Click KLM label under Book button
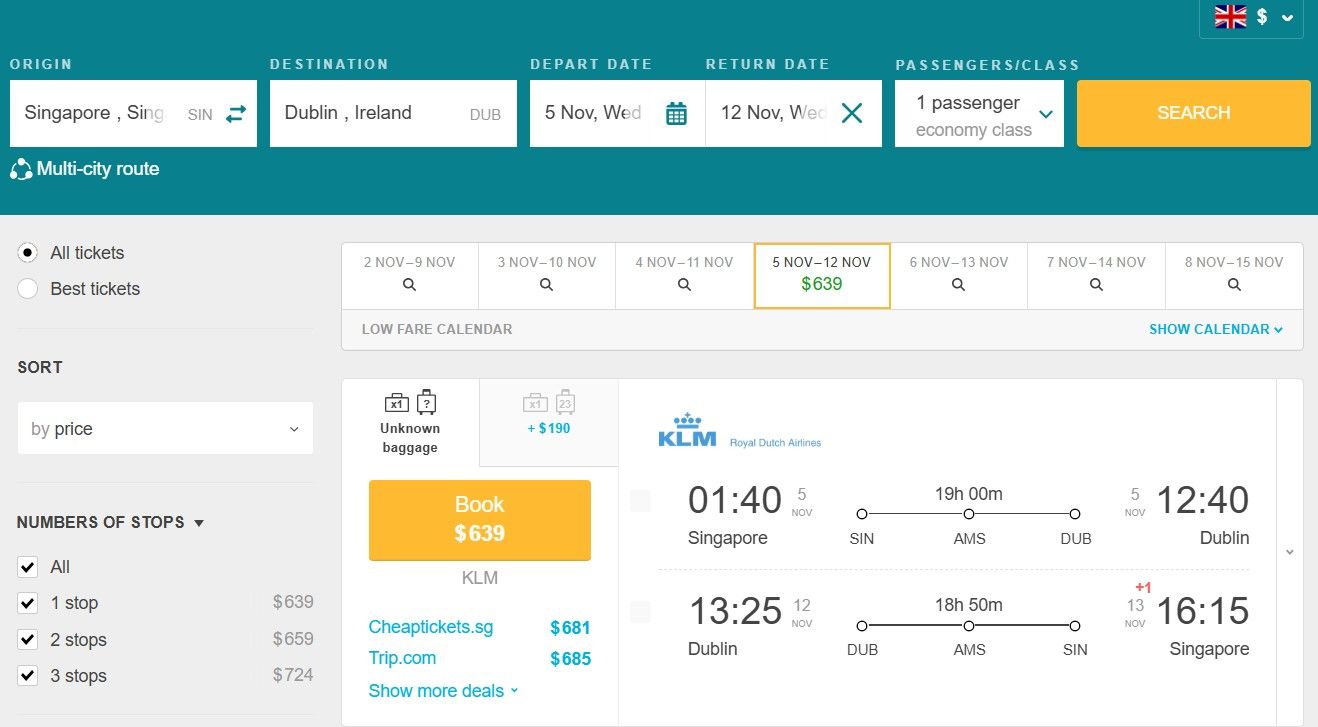This screenshot has height=727, width=1318. pos(480,578)
